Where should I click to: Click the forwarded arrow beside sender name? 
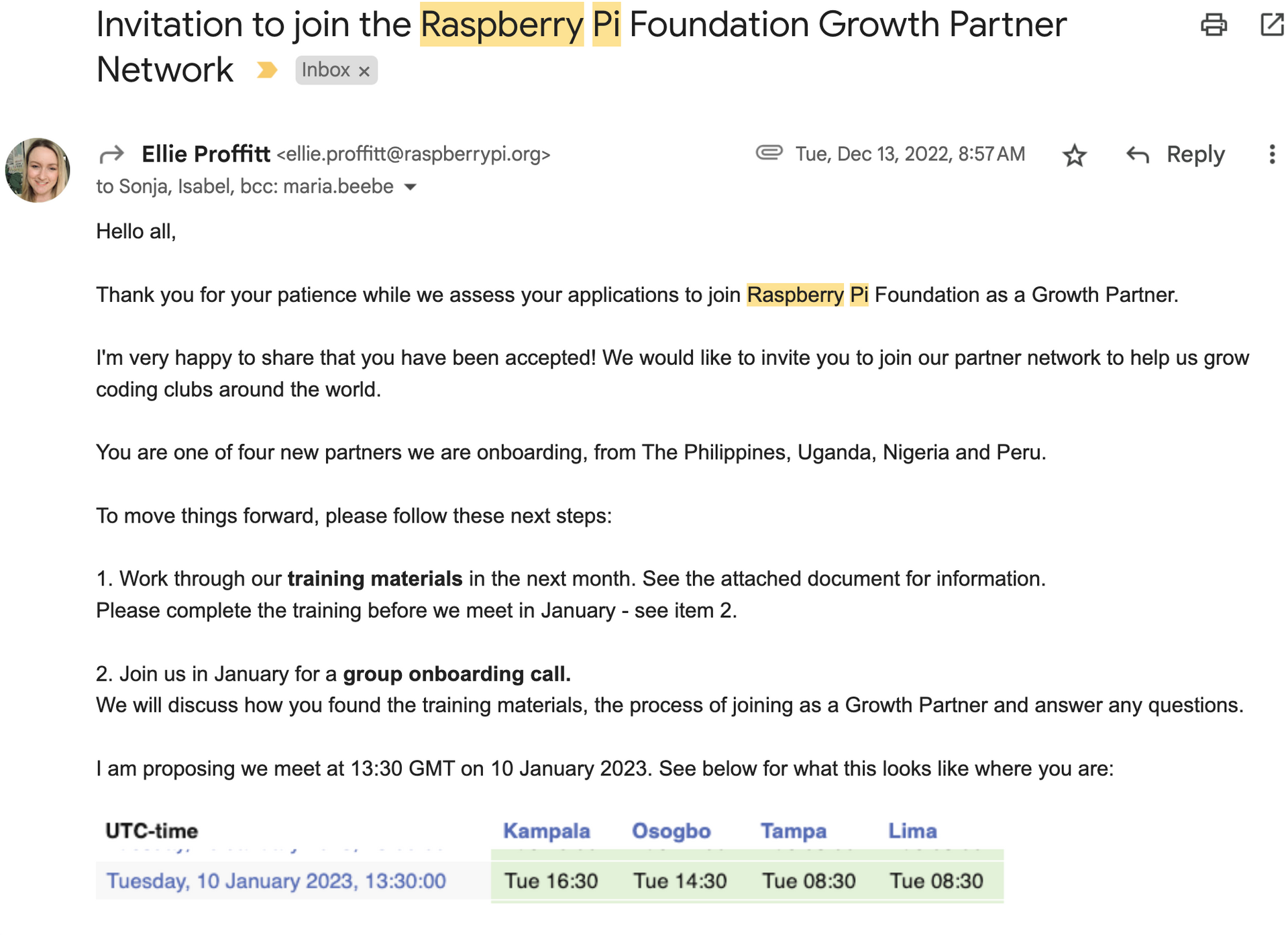tap(111, 154)
